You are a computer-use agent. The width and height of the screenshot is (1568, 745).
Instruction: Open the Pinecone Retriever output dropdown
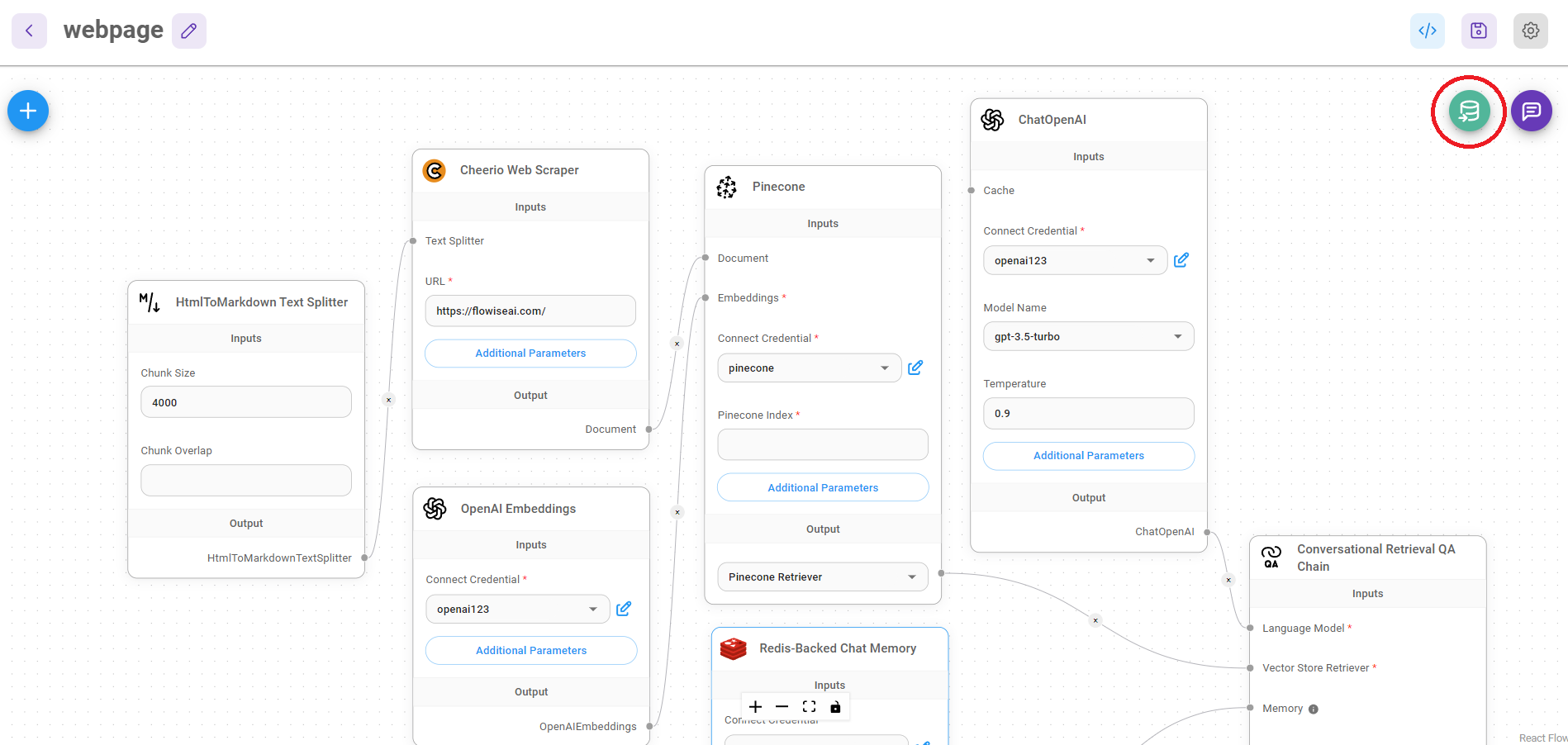(x=822, y=577)
